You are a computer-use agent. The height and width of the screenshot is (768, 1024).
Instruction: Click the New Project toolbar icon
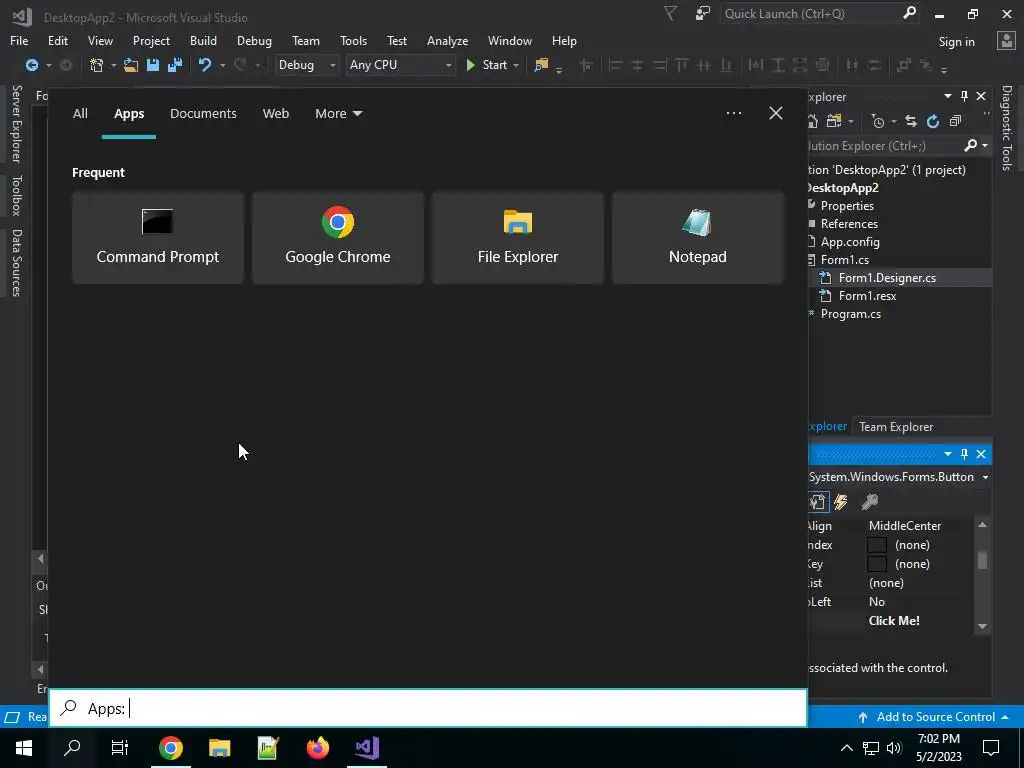(x=97, y=65)
